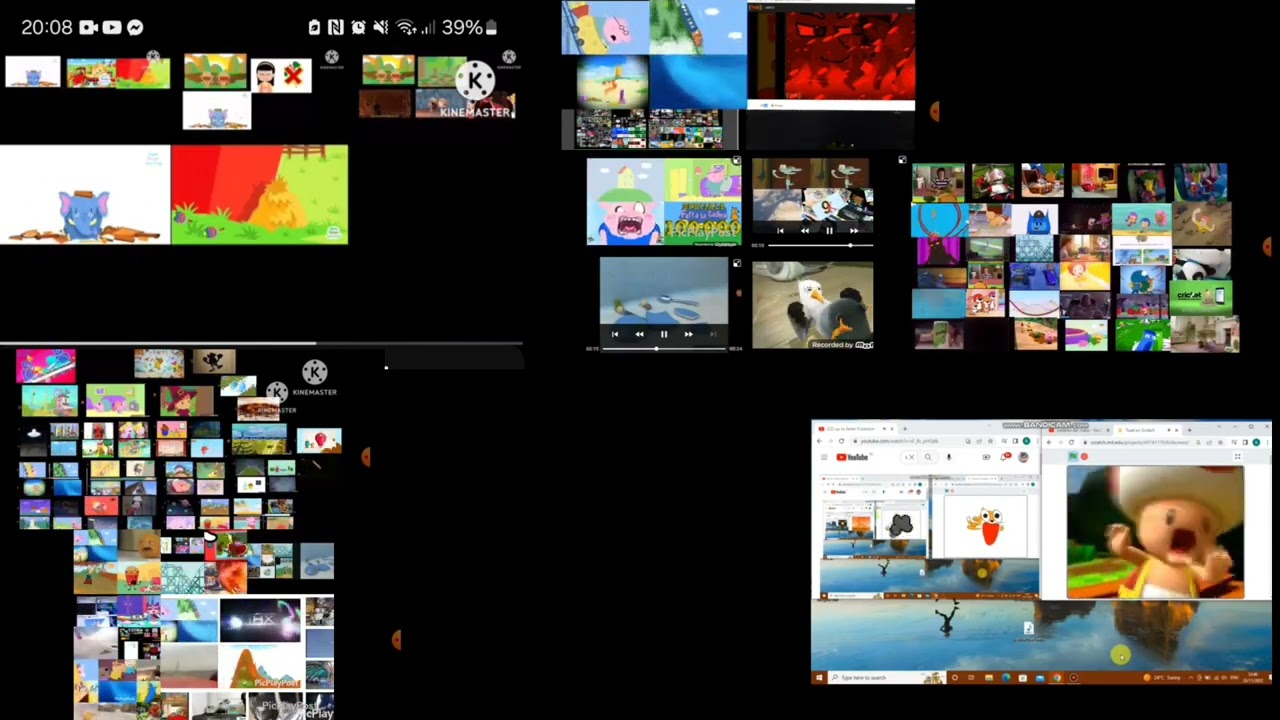1280x720 pixels.
Task: Open YouTube notifications bell
Action: point(1003,457)
